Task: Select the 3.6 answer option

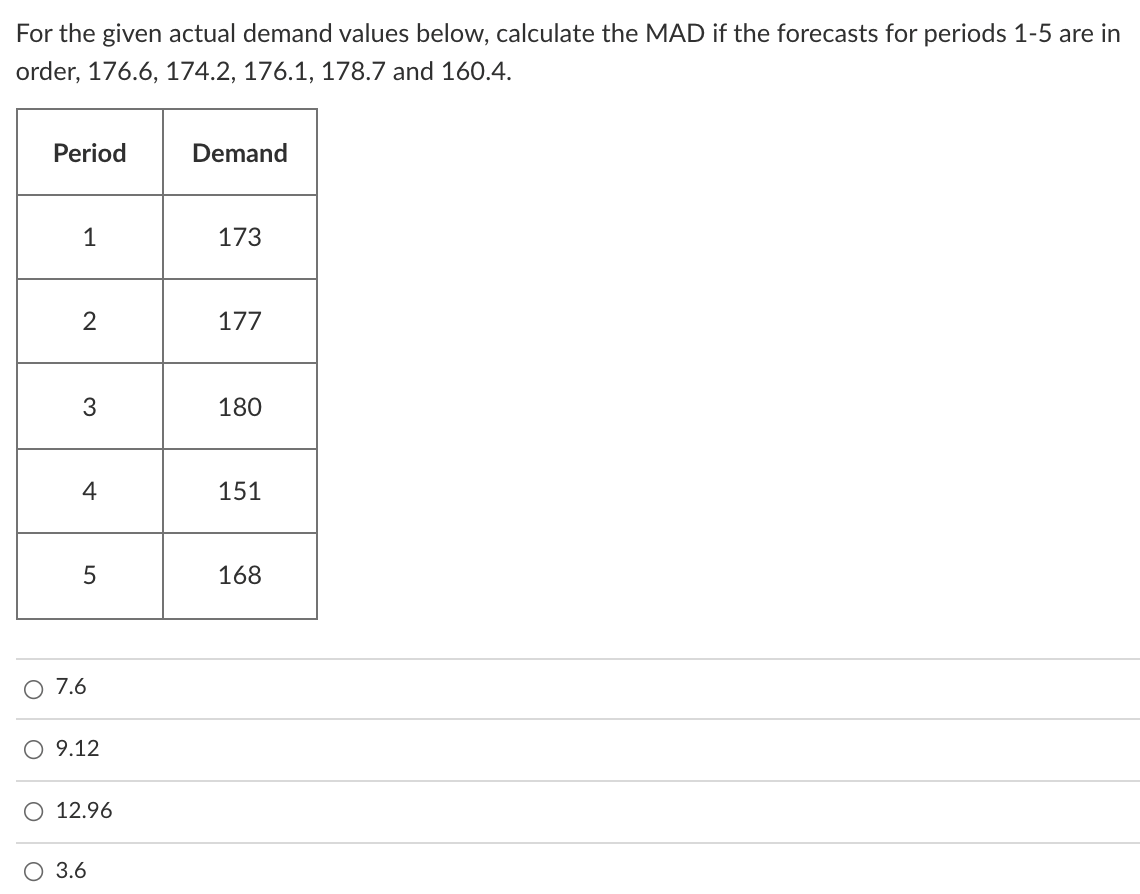Action: pyautogui.click(x=31, y=871)
